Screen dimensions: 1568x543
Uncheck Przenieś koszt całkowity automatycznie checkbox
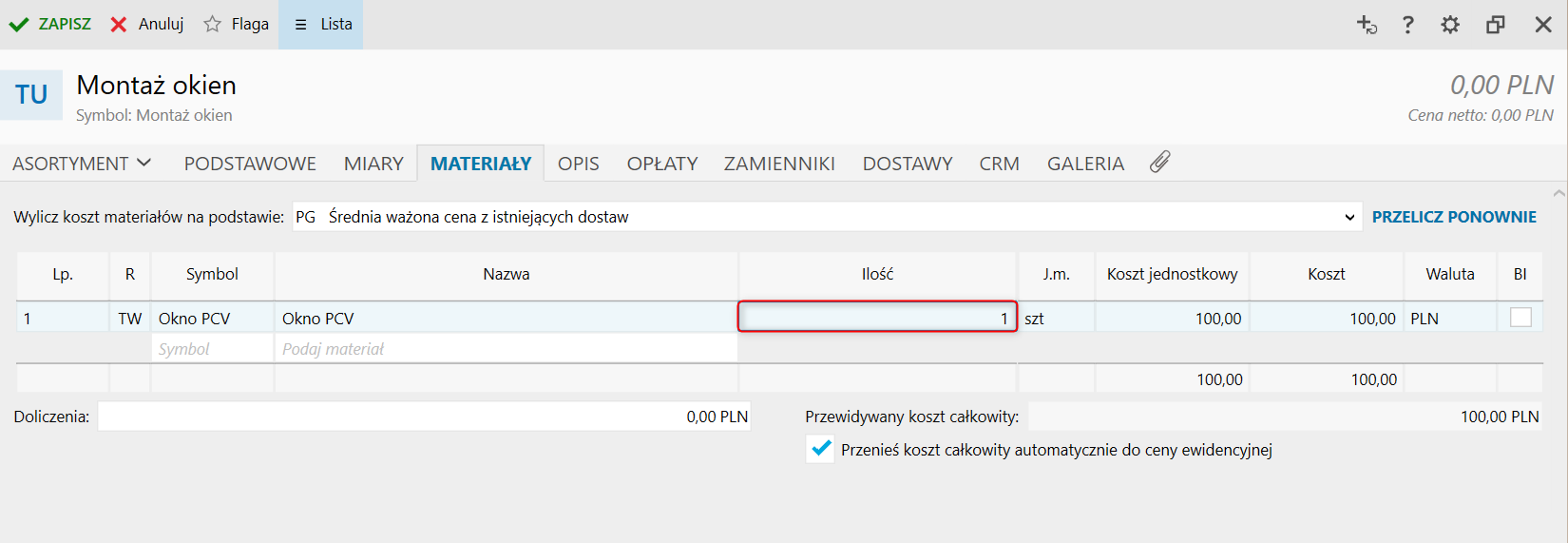(x=821, y=449)
